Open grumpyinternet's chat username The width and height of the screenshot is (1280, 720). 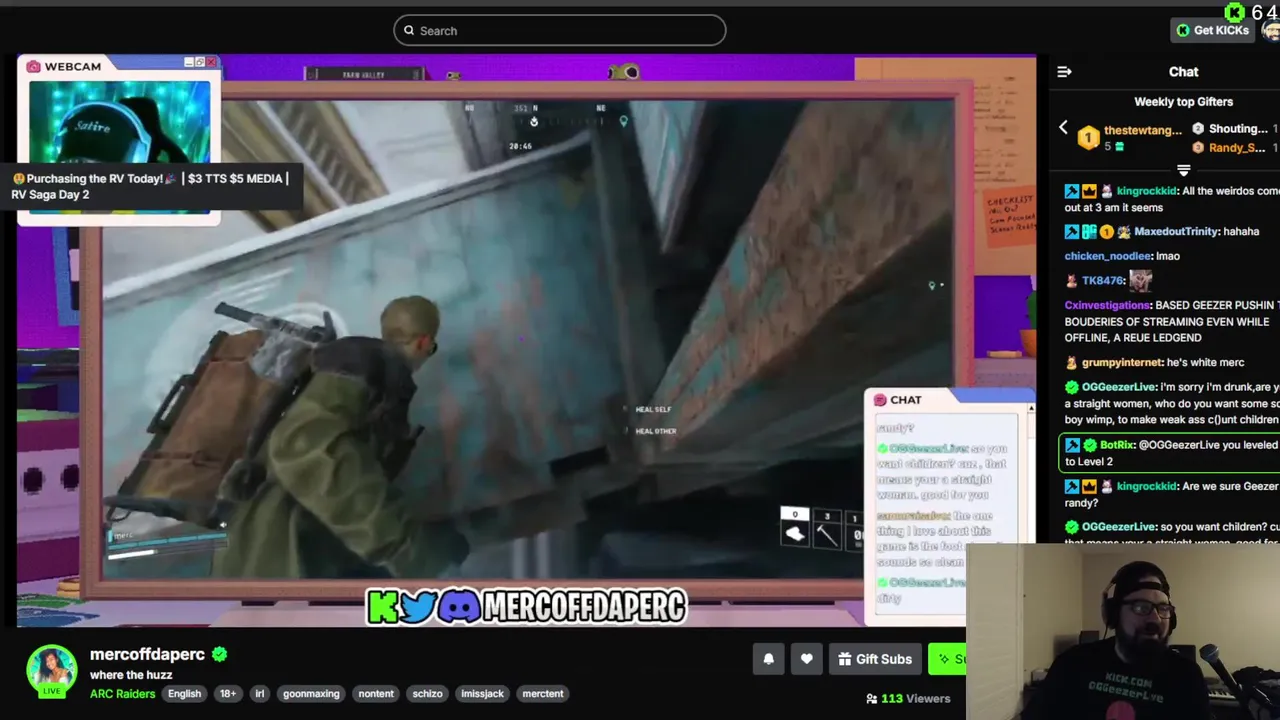pos(1121,363)
